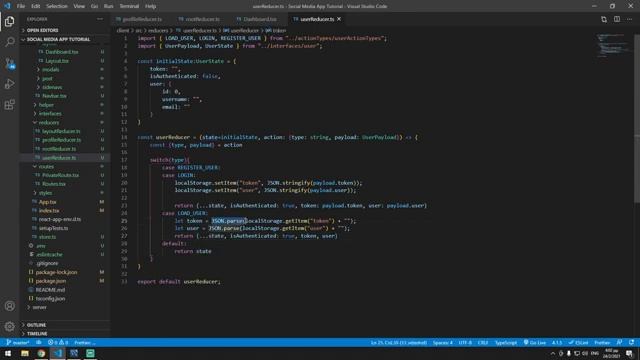640x360 pixels.
Task: Open the Accounts menu icon
Action: pyautogui.click(x=9, y=306)
